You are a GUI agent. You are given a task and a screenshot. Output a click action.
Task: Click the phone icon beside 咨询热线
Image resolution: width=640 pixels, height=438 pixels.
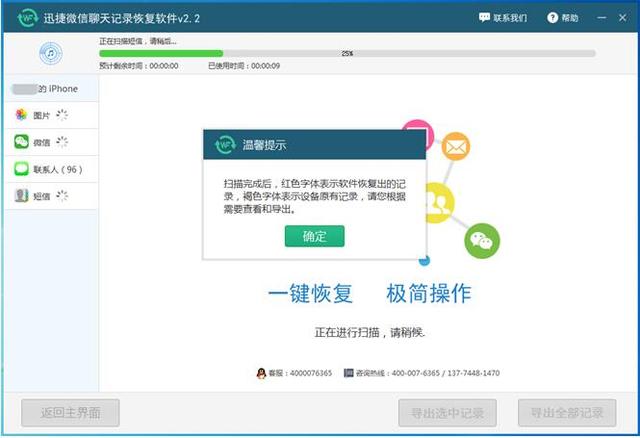click(x=349, y=373)
